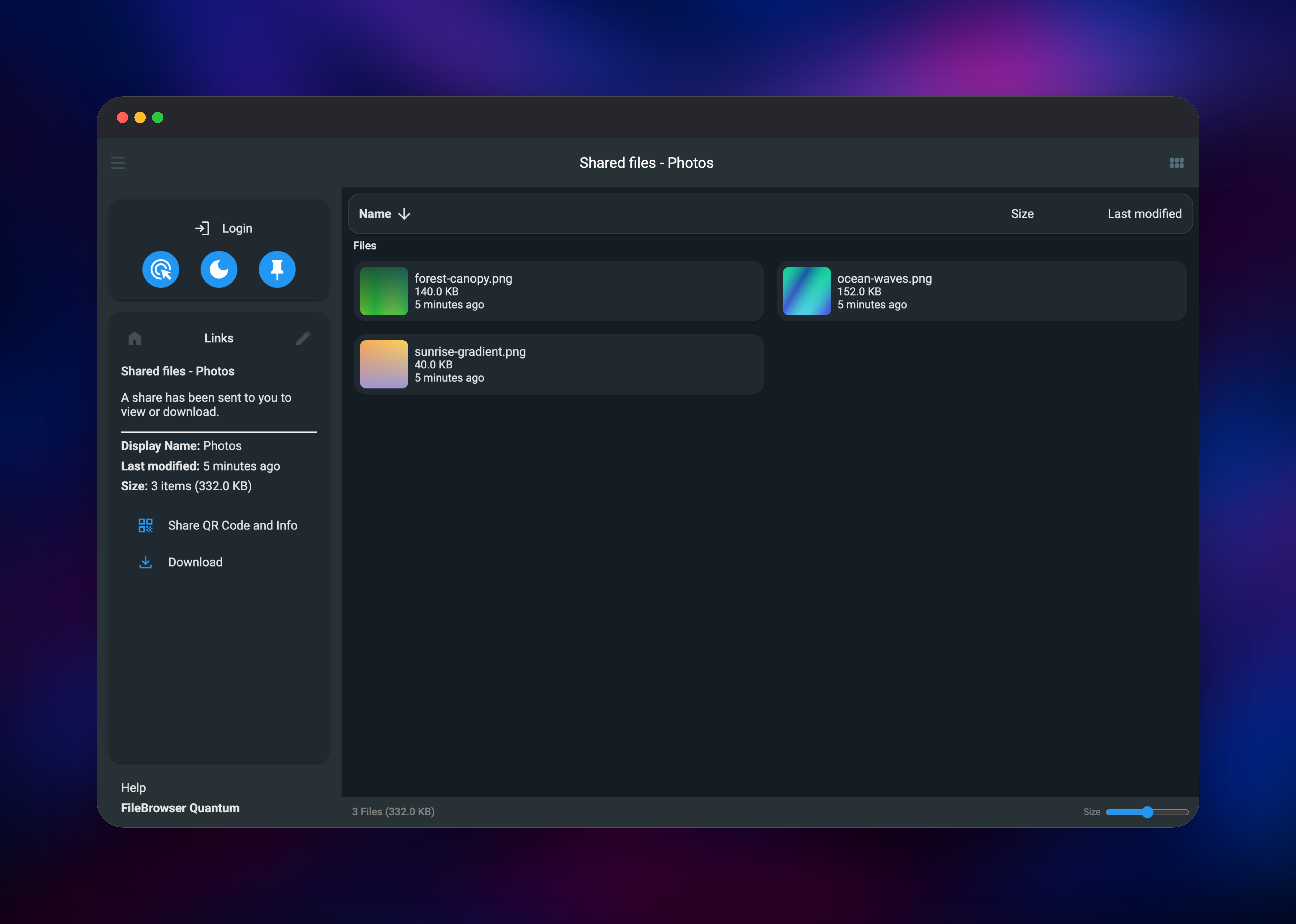Click the 40.0 KB size value
This screenshot has height=924, width=1296.
(x=434, y=365)
